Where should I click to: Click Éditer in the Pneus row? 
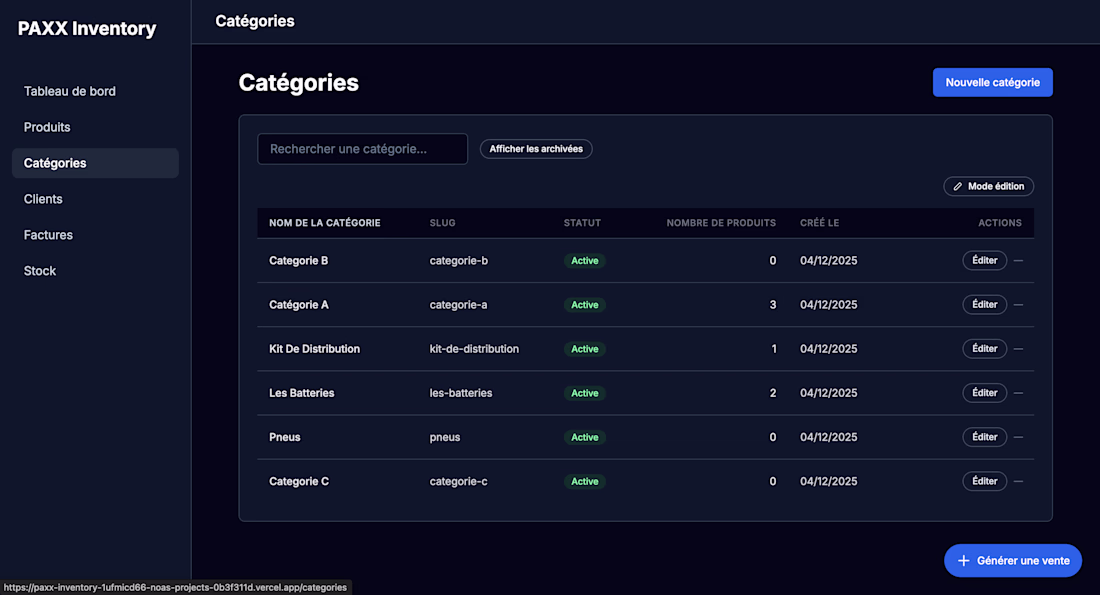984,437
